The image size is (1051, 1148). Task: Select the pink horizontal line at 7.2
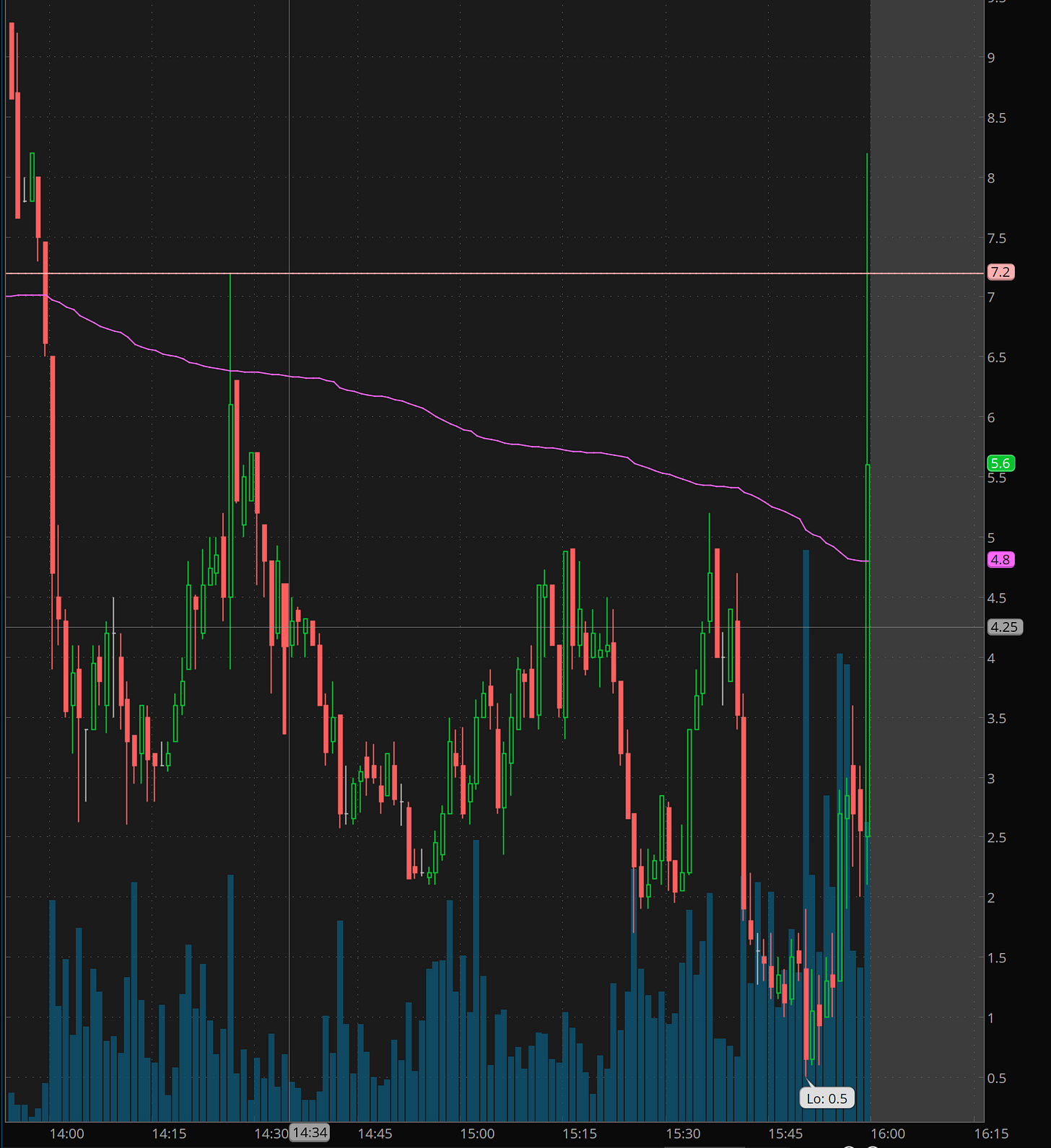(495, 273)
